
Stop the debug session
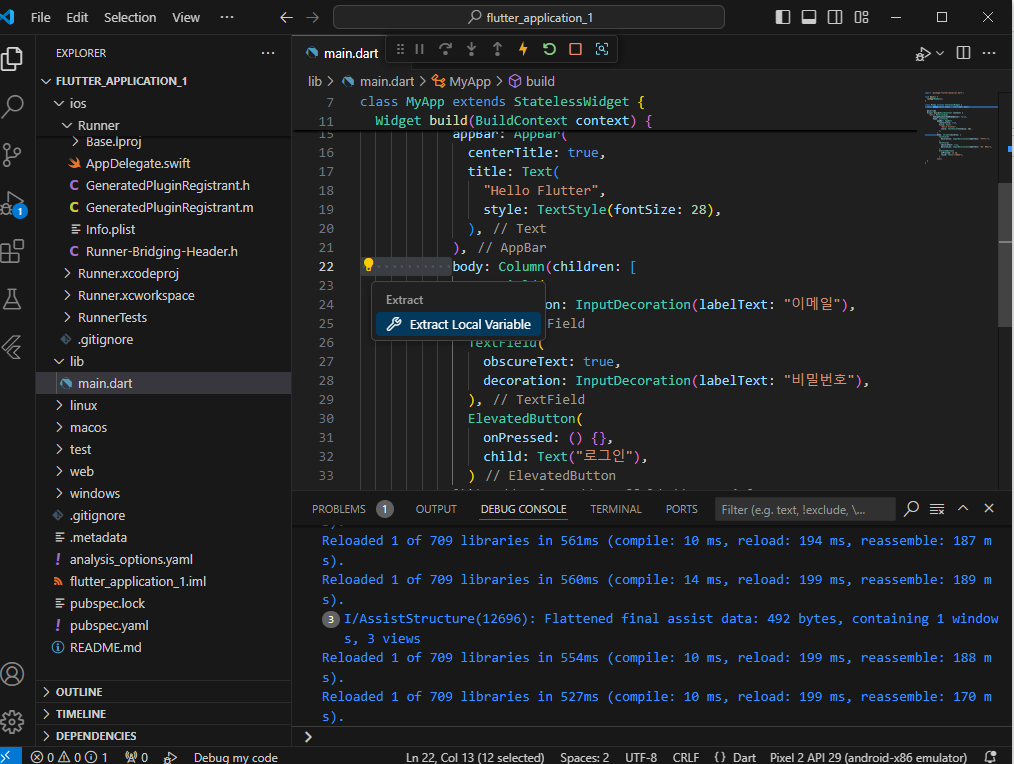(576, 49)
